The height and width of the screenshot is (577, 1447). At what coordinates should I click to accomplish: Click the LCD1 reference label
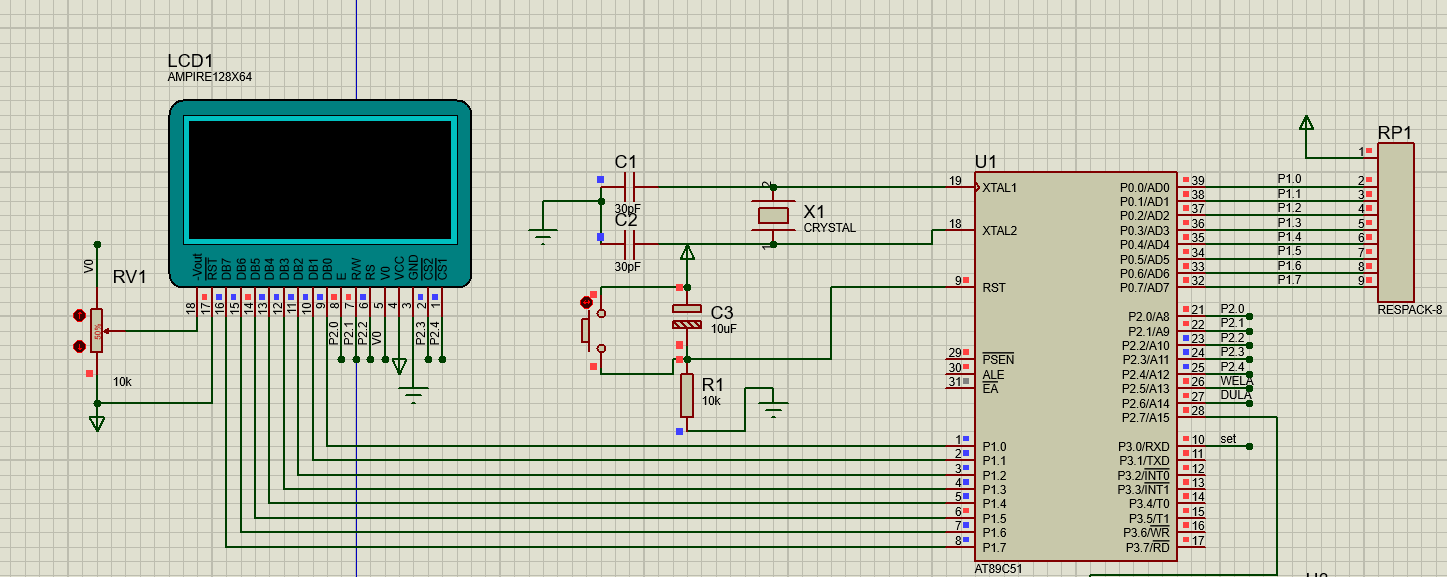tap(190, 61)
